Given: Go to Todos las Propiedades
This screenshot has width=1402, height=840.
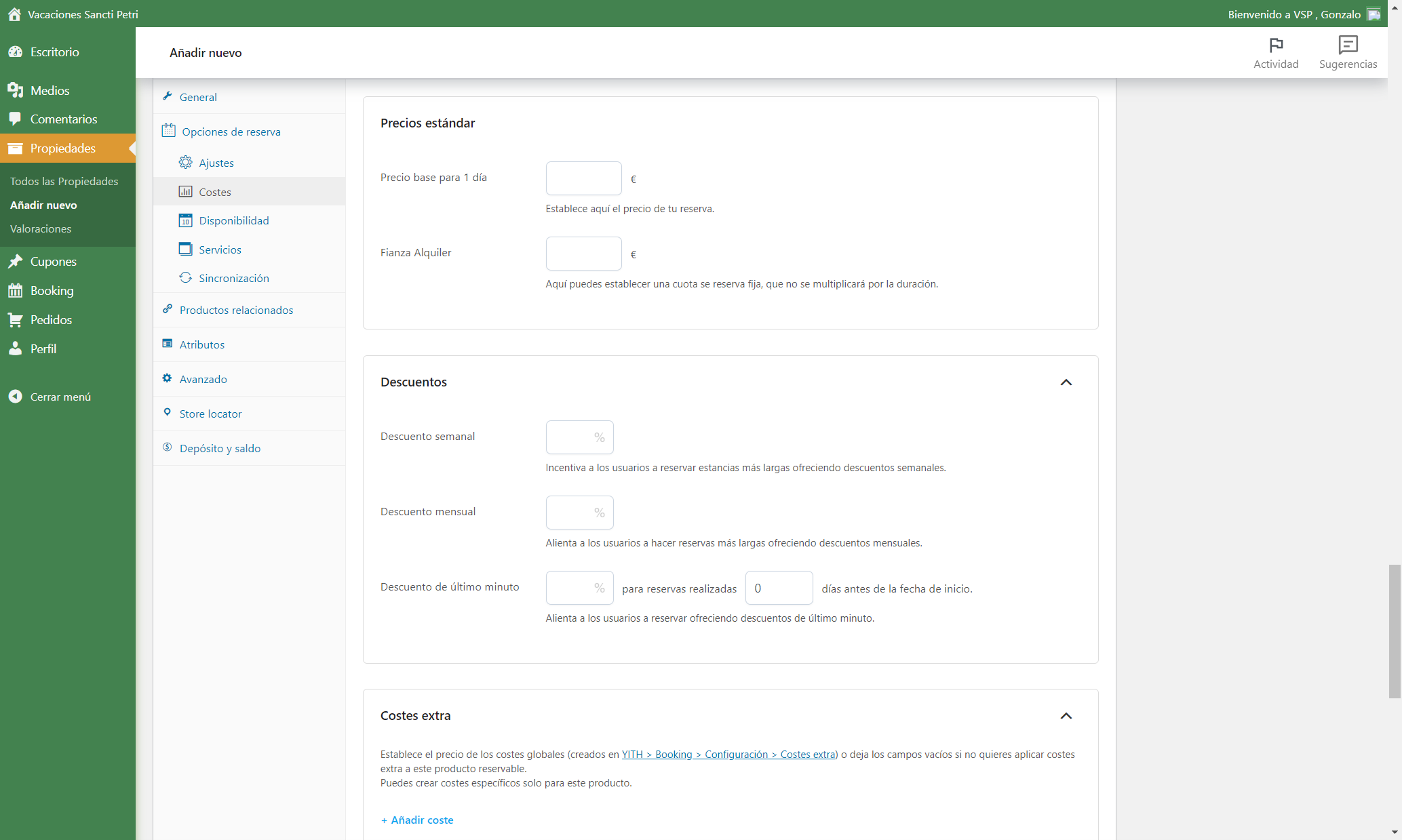Looking at the screenshot, I should click(x=64, y=181).
